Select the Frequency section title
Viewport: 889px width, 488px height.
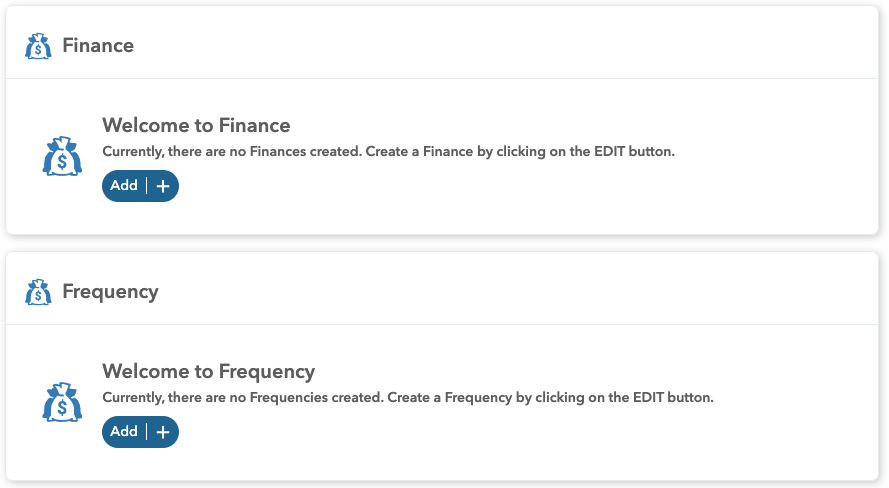[110, 292]
